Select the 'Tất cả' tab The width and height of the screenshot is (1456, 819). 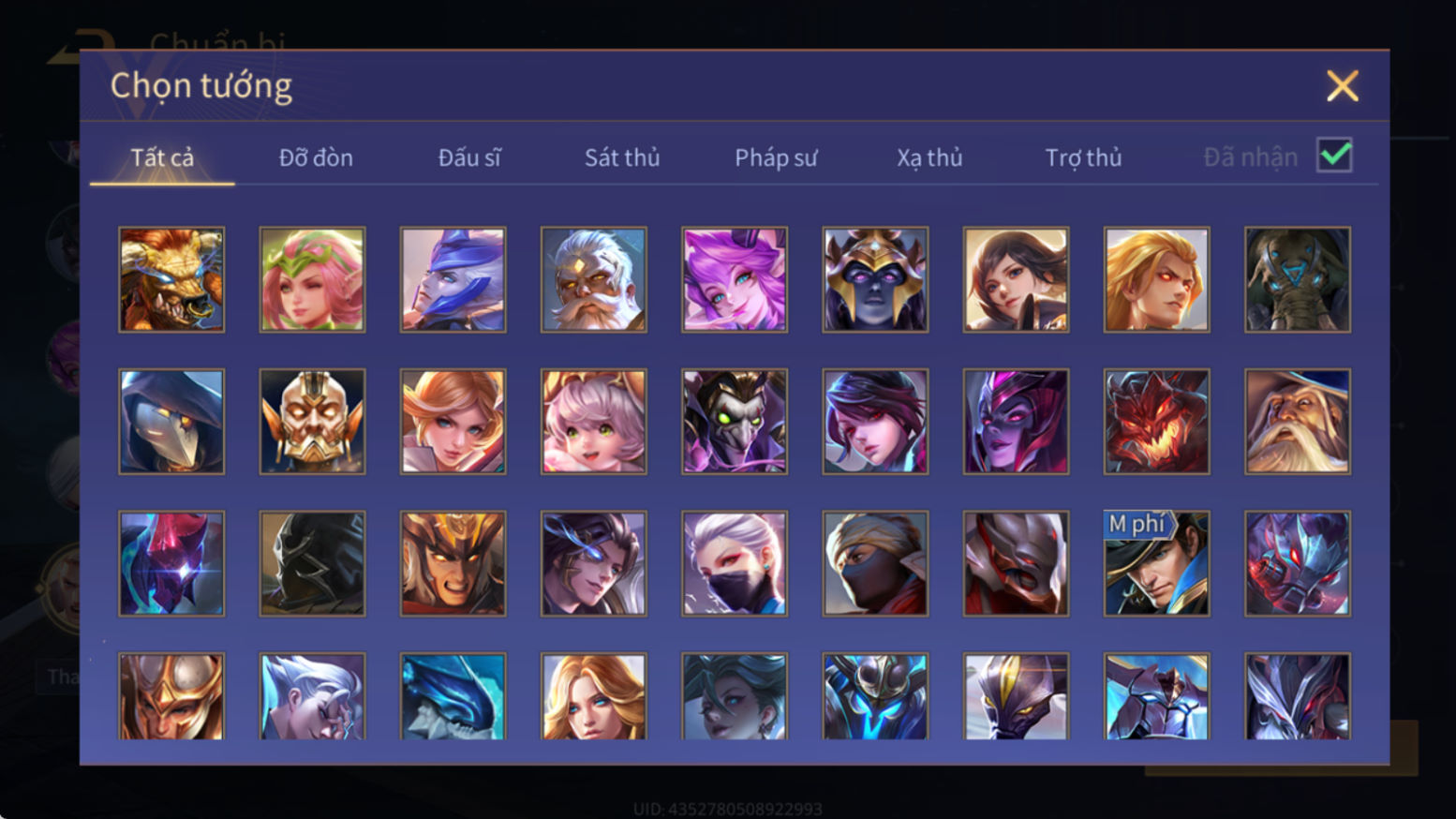click(x=162, y=157)
